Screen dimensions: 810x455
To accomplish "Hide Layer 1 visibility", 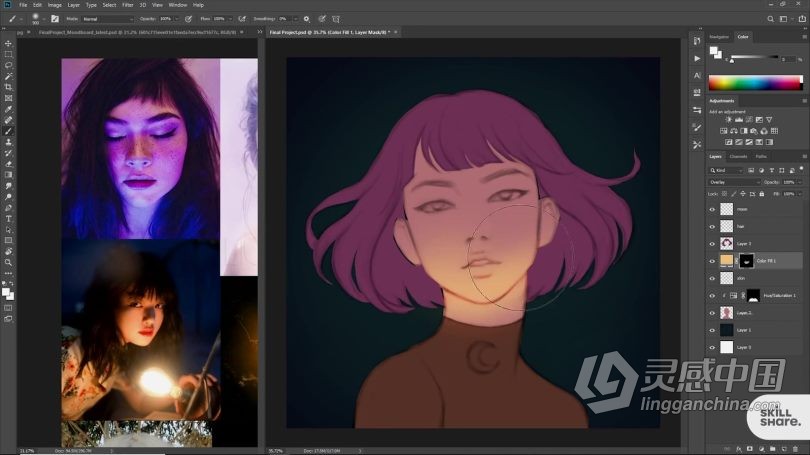I will point(712,330).
